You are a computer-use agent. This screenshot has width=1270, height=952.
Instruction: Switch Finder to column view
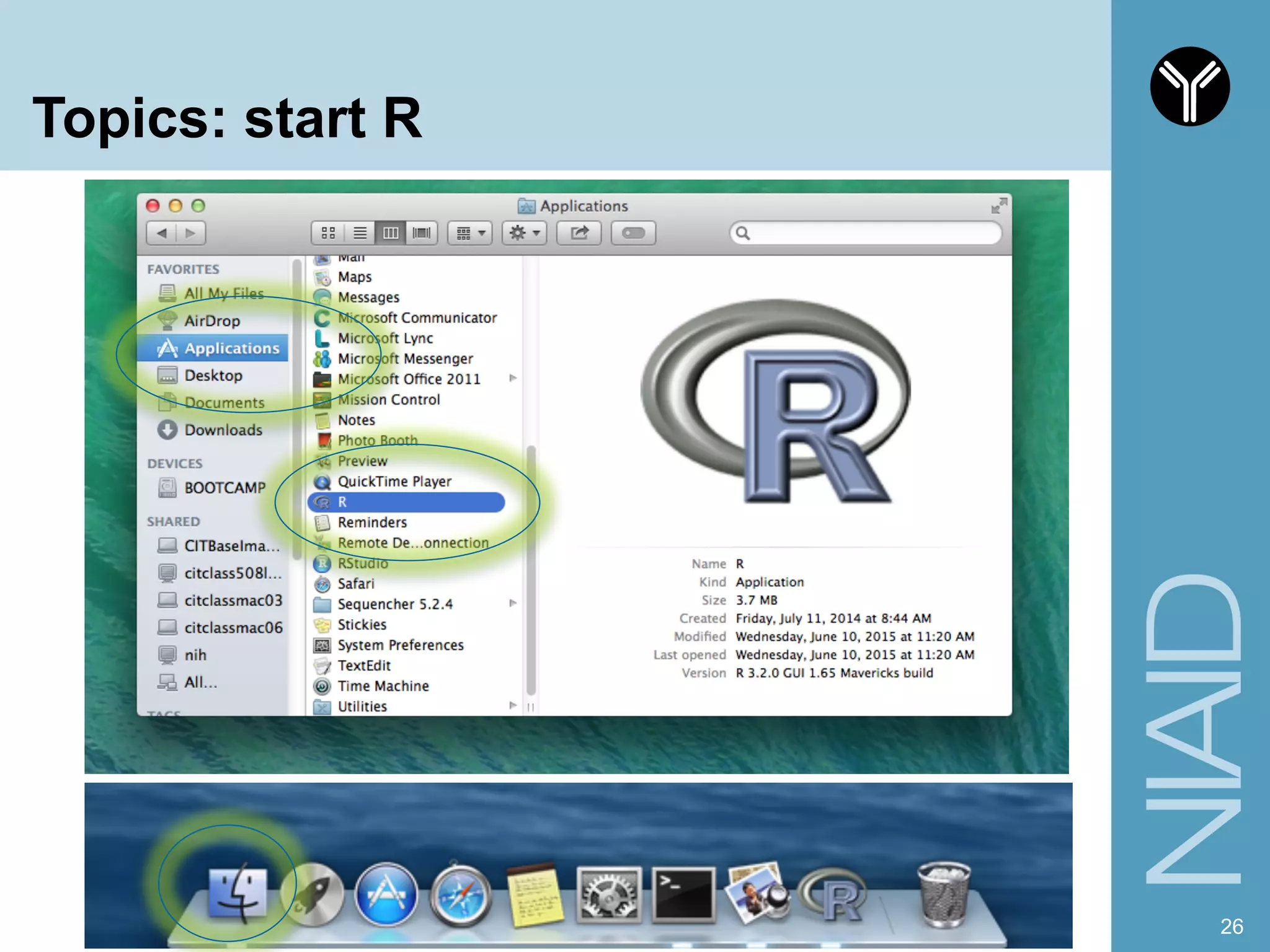click(391, 233)
